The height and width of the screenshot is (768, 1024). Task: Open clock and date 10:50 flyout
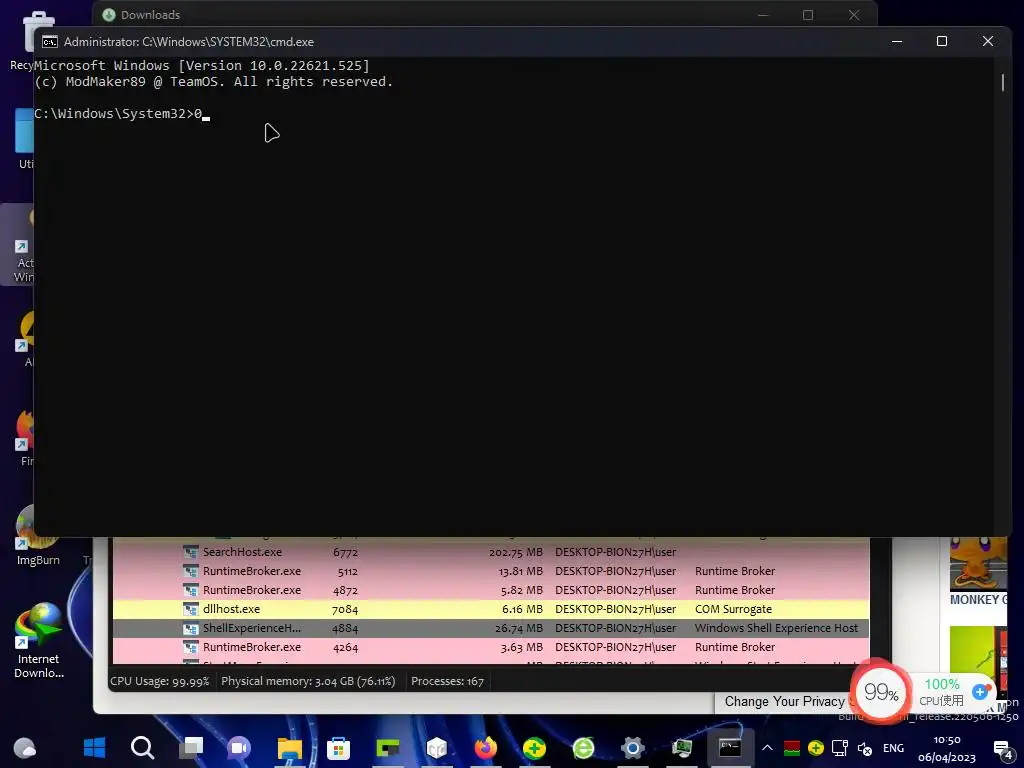pos(946,748)
